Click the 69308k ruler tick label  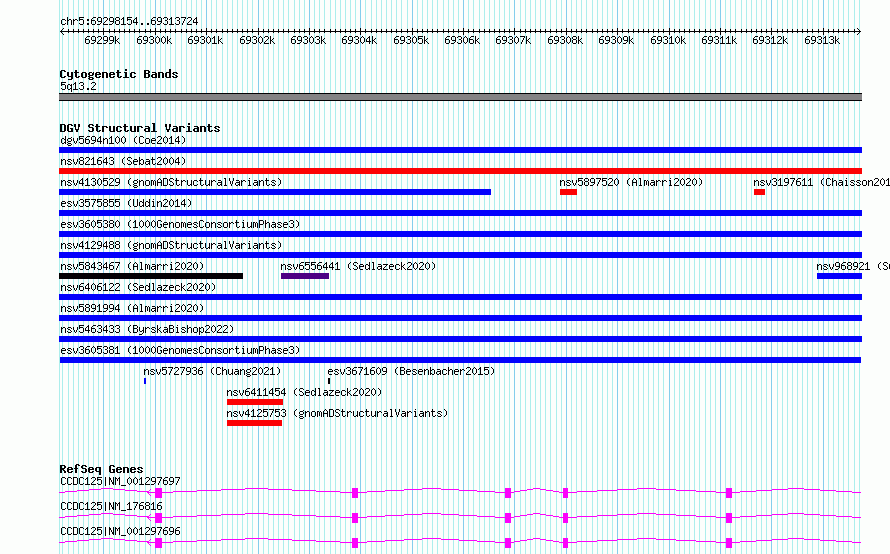565,40
